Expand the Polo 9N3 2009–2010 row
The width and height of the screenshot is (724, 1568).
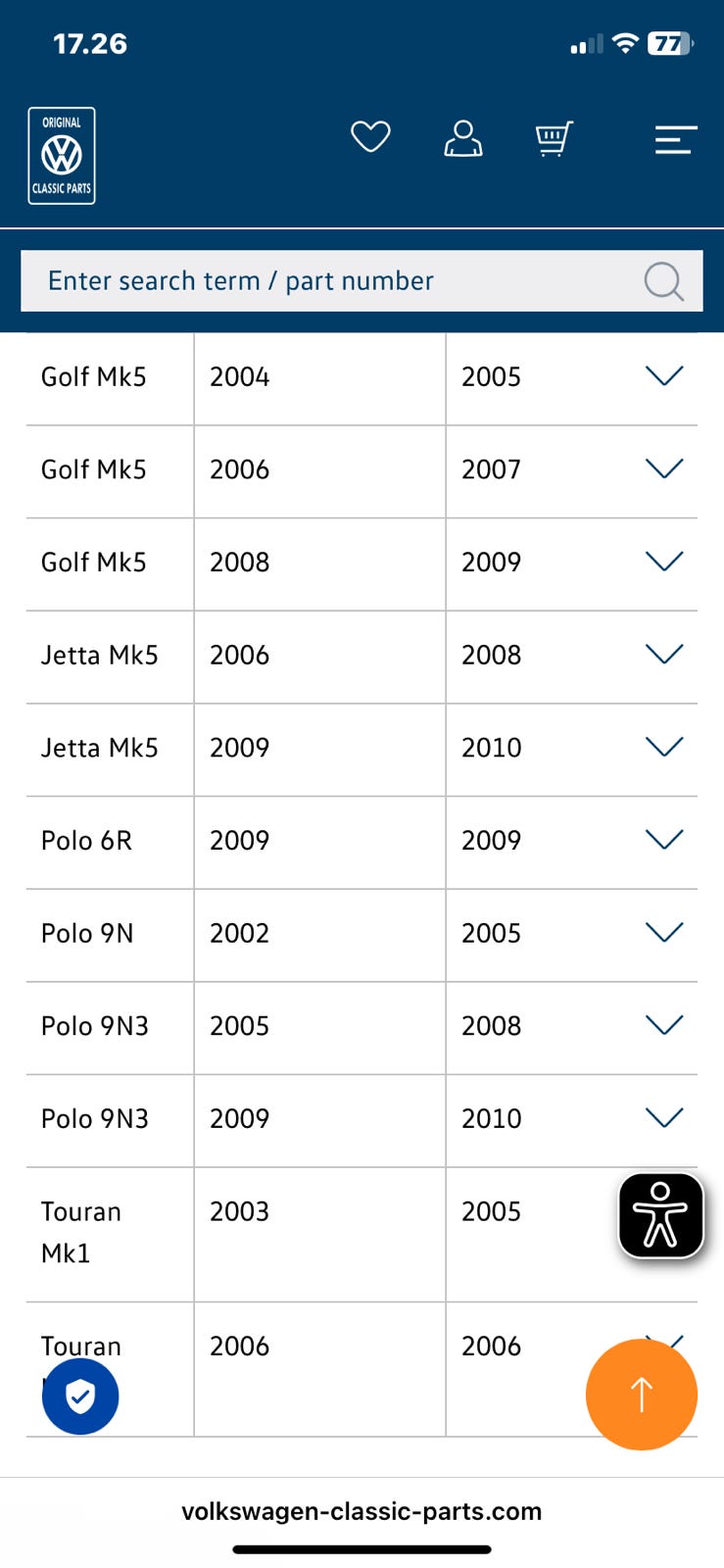coord(664,1118)
